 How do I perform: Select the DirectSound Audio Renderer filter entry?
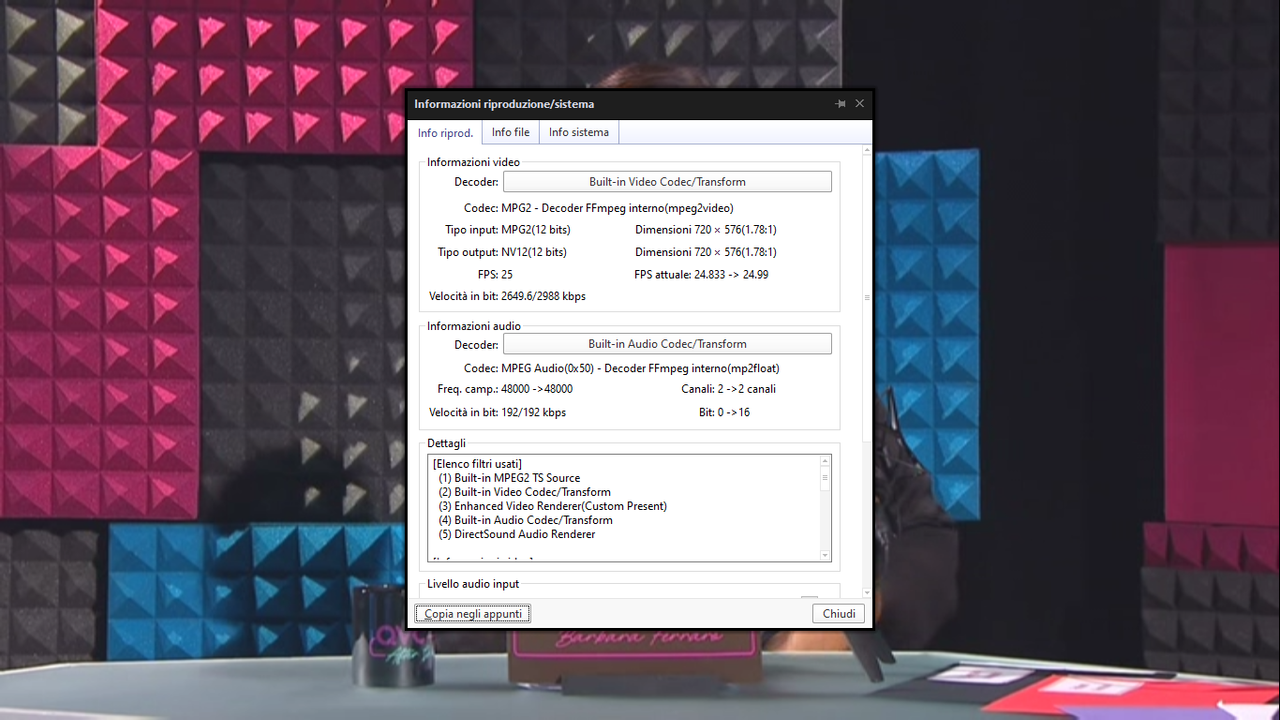tap(515, 534)
